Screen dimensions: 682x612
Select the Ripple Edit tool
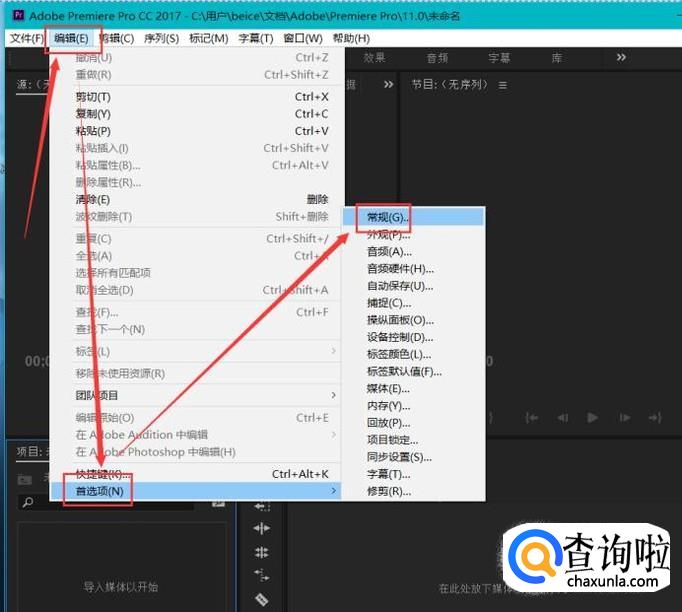point(262,528)
